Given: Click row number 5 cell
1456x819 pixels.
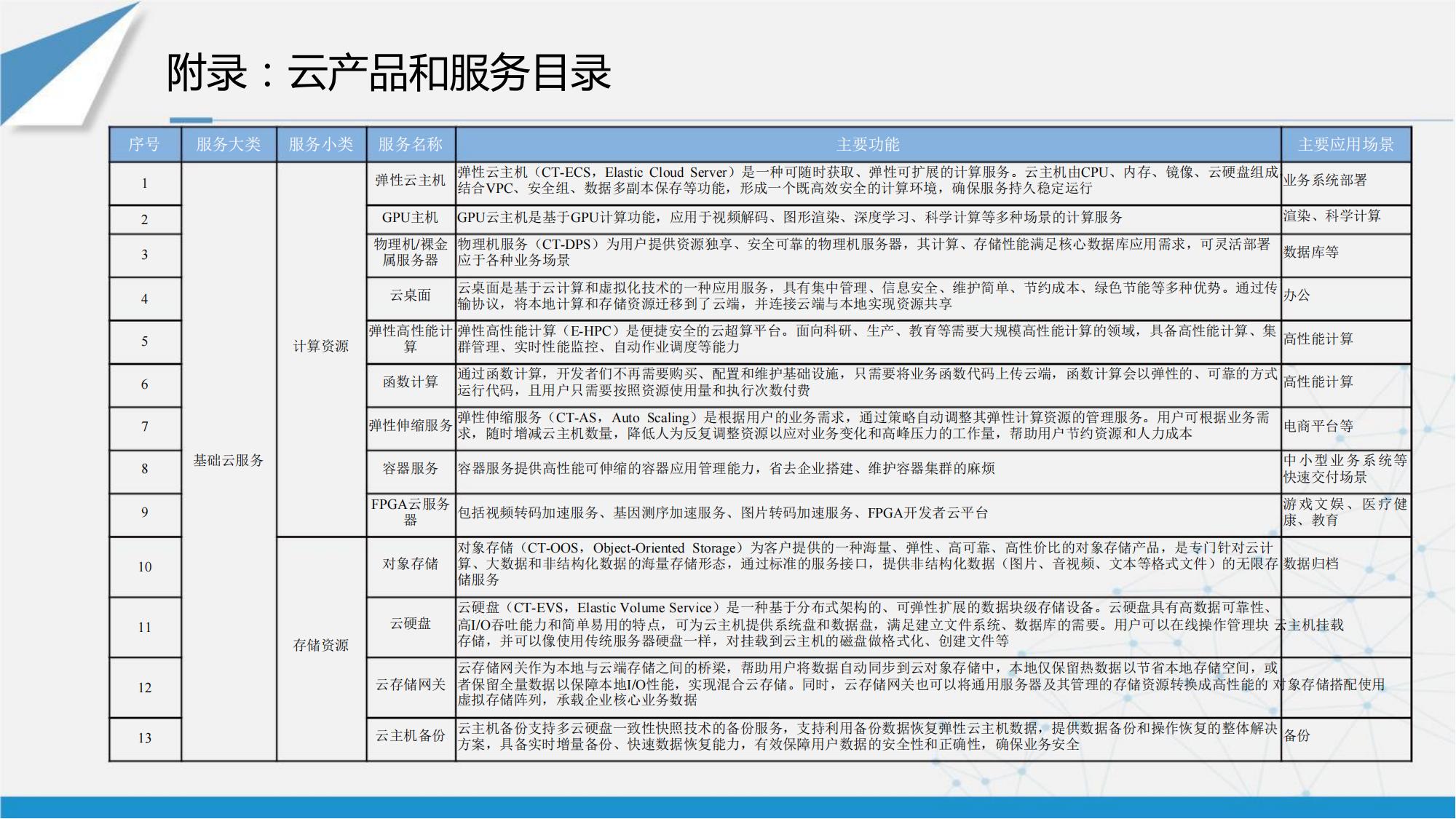Looking at the screenshot, I should [145, 341].
